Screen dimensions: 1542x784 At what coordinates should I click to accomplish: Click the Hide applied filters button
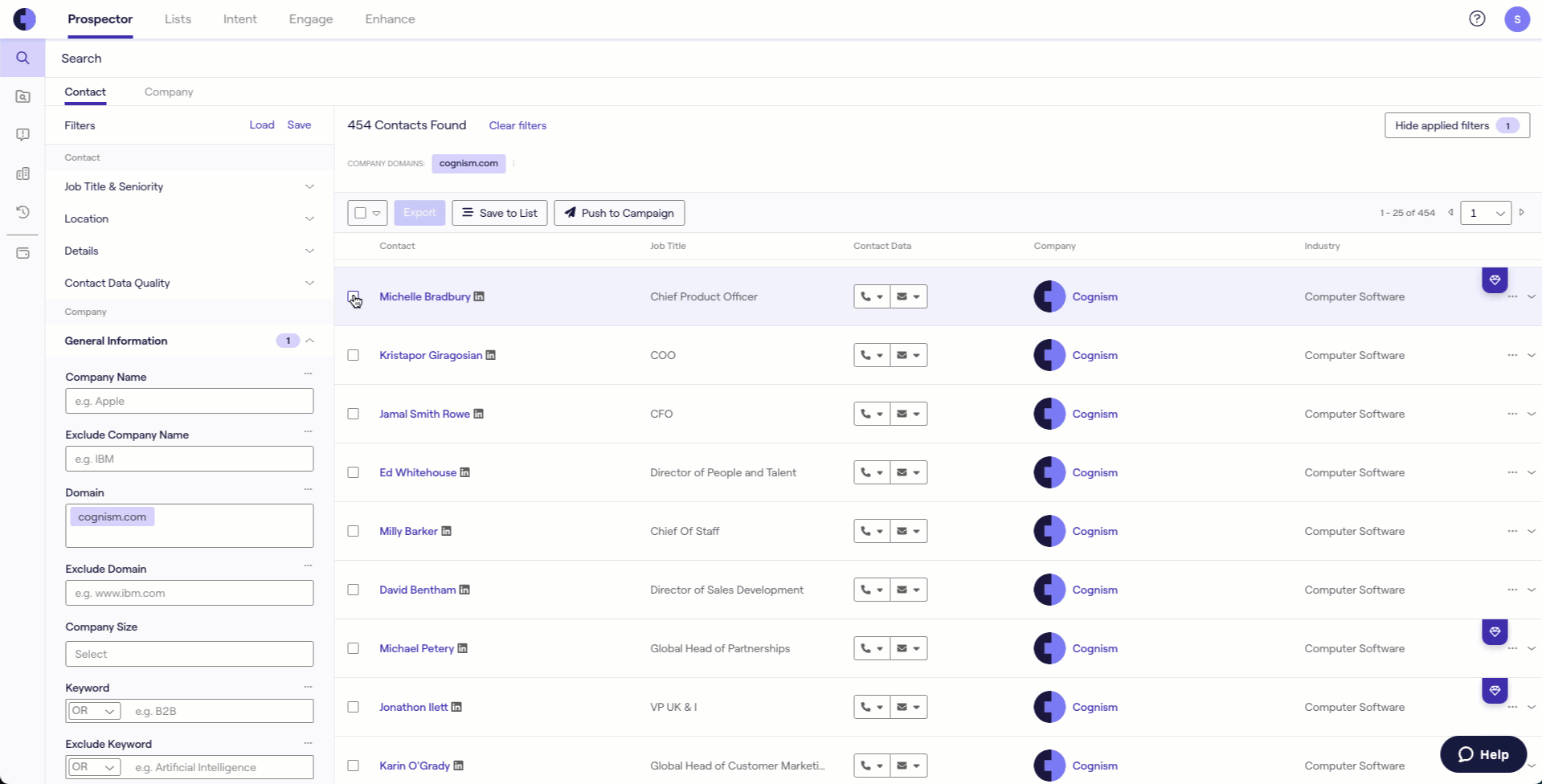(x=1456, y=125)
